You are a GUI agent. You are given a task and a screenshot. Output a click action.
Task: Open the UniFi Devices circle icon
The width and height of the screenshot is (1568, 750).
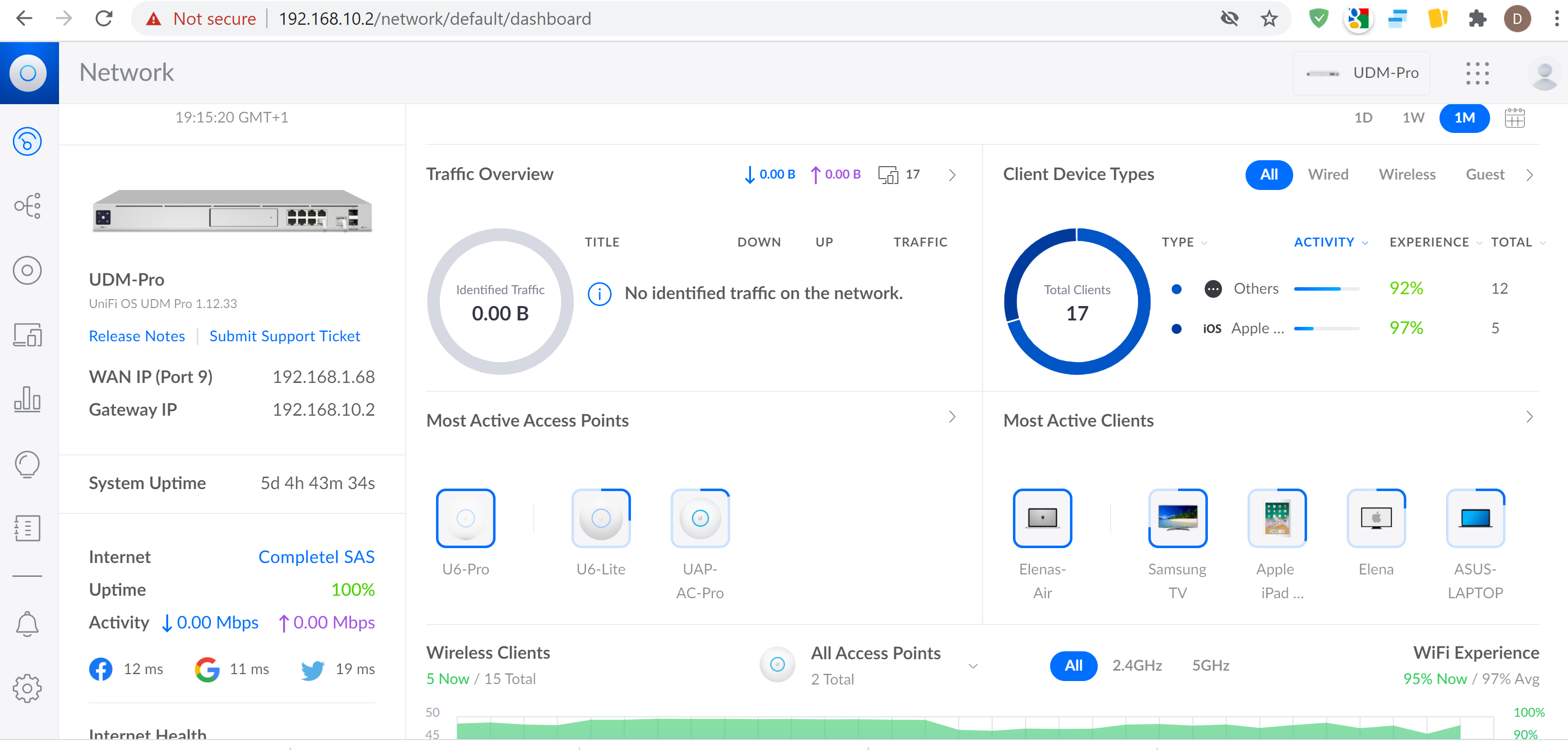[x=27, y=270]
